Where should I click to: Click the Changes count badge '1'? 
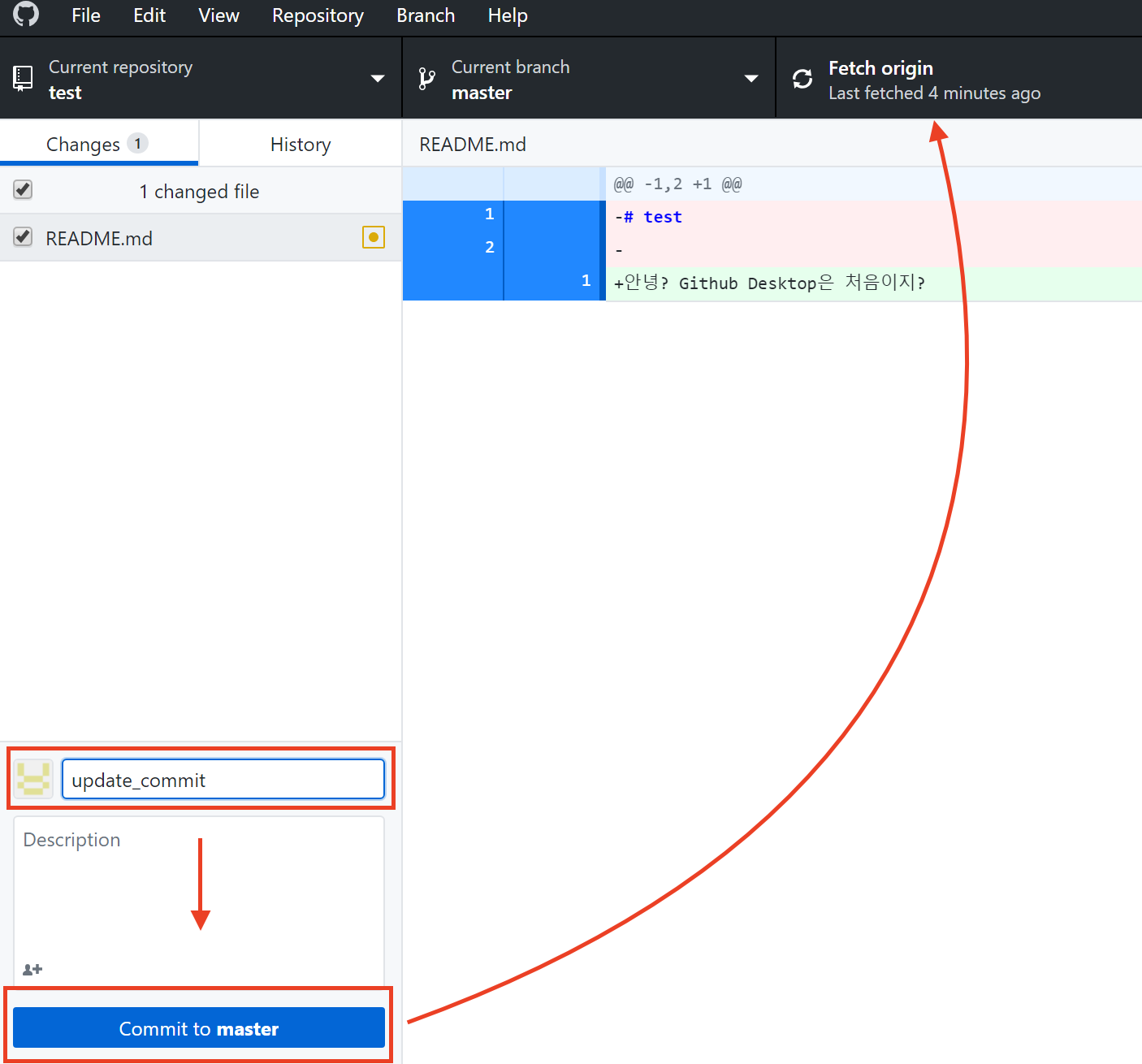tap(137, 144)
